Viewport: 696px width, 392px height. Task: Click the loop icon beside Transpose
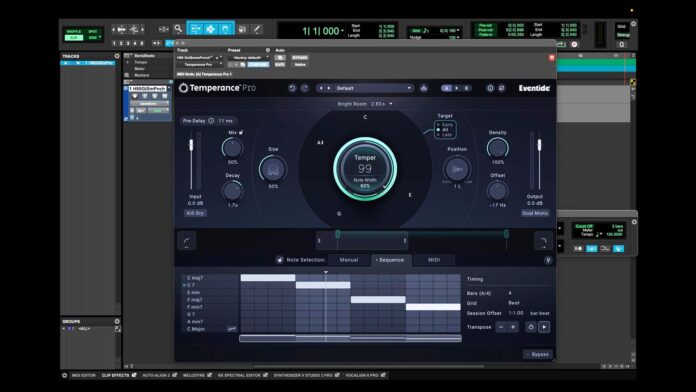[x=531, y=327]
